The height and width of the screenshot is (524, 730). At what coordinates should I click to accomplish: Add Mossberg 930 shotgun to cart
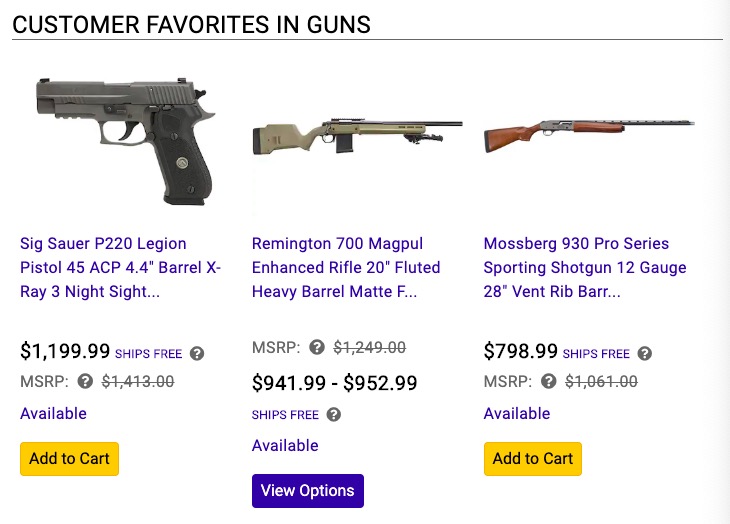pos(533,459)
